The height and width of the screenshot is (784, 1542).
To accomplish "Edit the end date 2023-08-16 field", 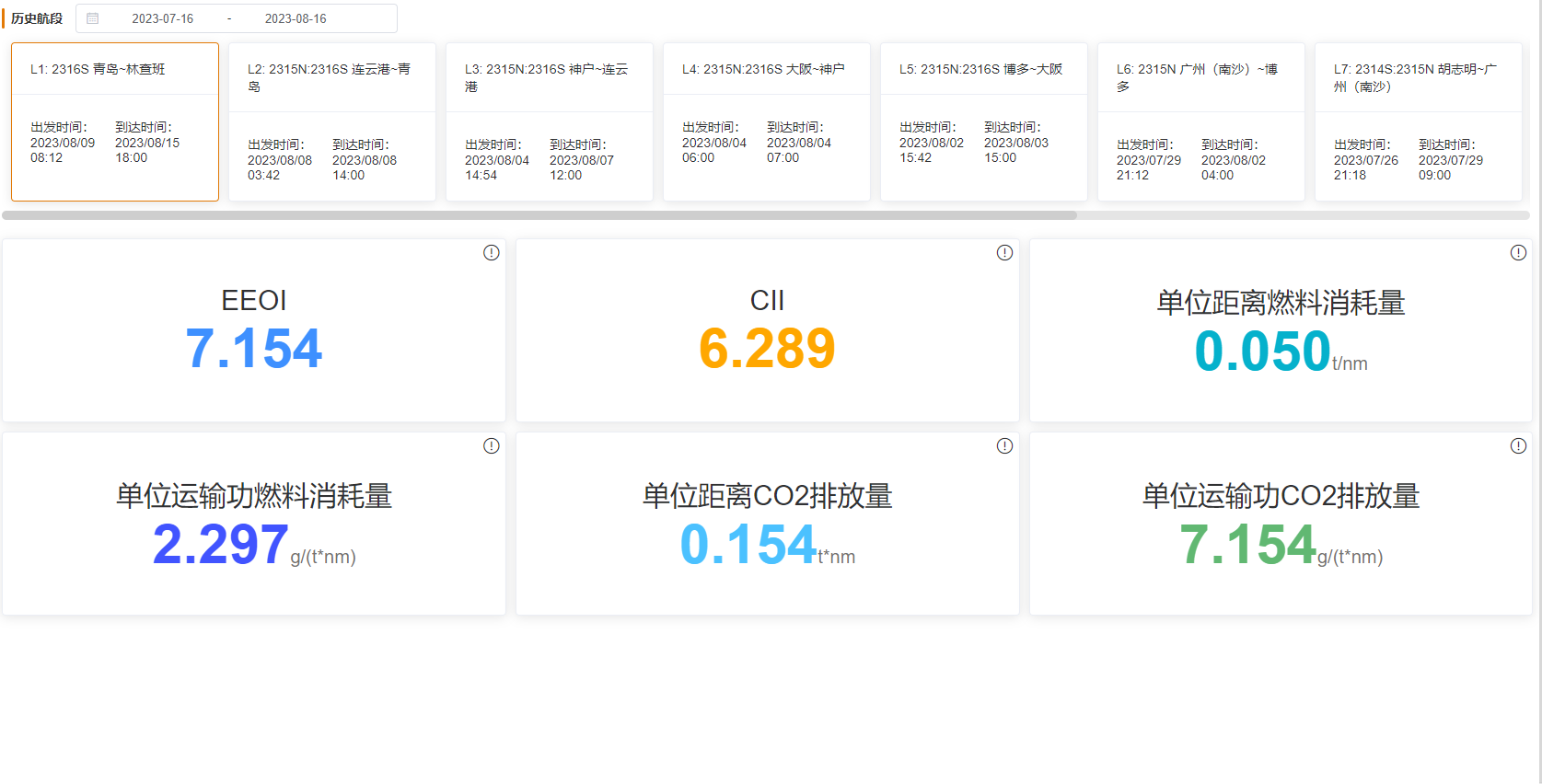I will [x=296, y=18].
